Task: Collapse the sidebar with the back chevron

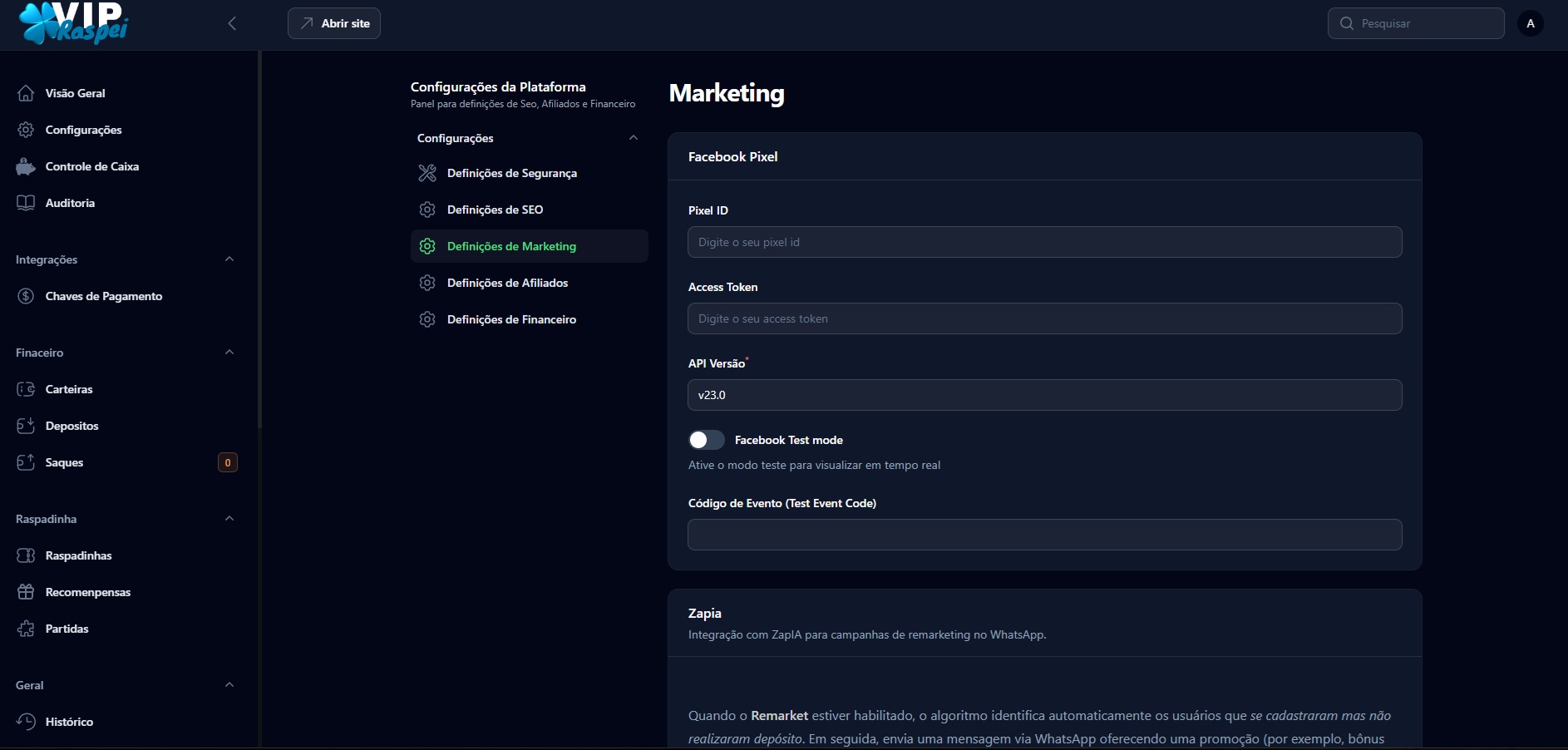Action: 232,23
